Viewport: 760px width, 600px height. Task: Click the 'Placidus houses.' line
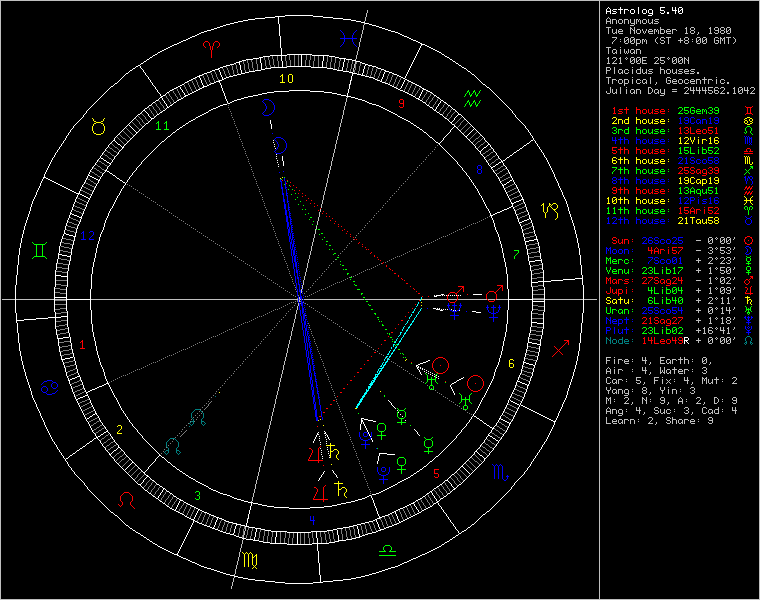[653, 71]
